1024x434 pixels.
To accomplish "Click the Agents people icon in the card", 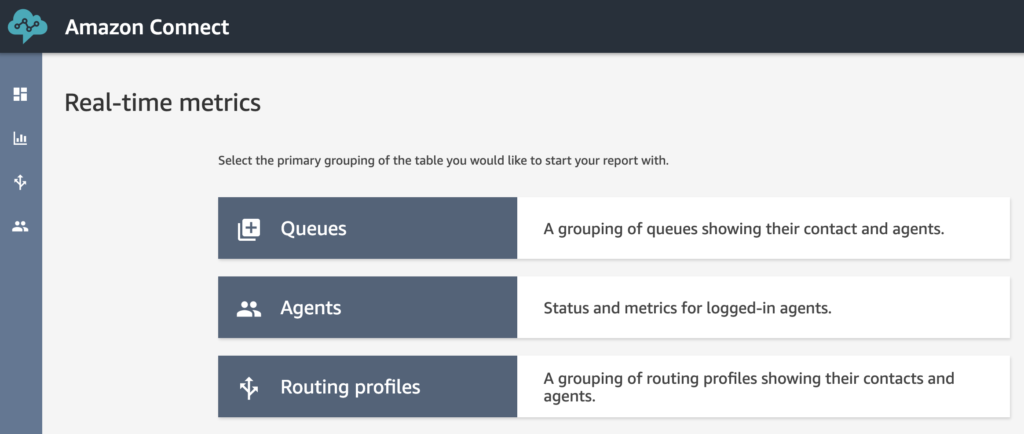I will point(249,309).
